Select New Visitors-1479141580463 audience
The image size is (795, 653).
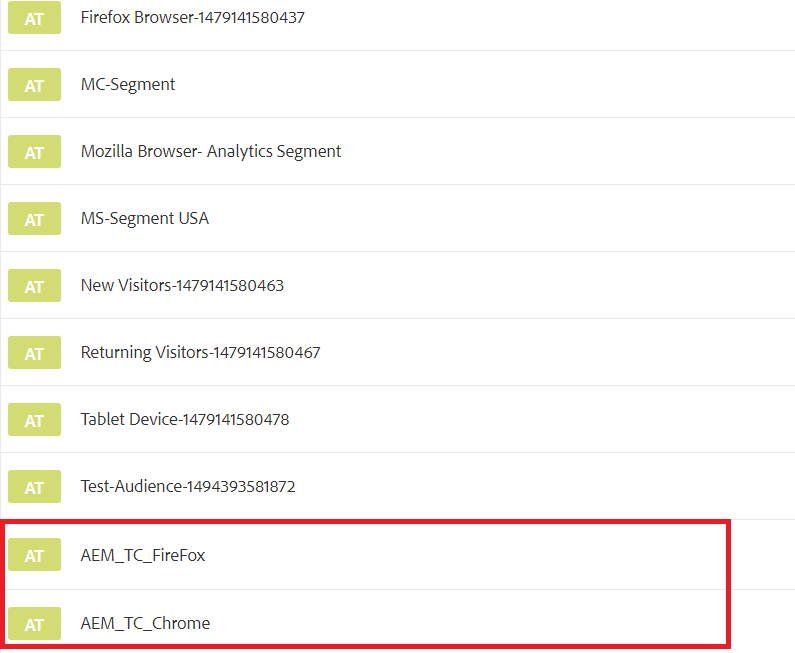(182, 286)
